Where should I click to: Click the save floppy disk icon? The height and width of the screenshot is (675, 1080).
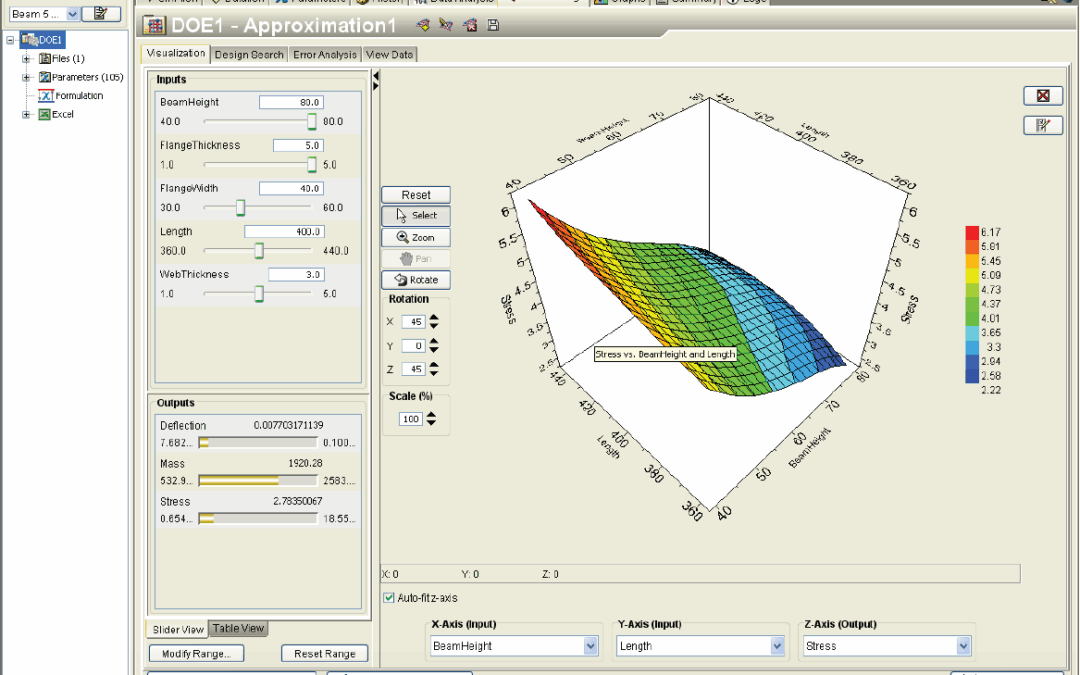(493, 25)
